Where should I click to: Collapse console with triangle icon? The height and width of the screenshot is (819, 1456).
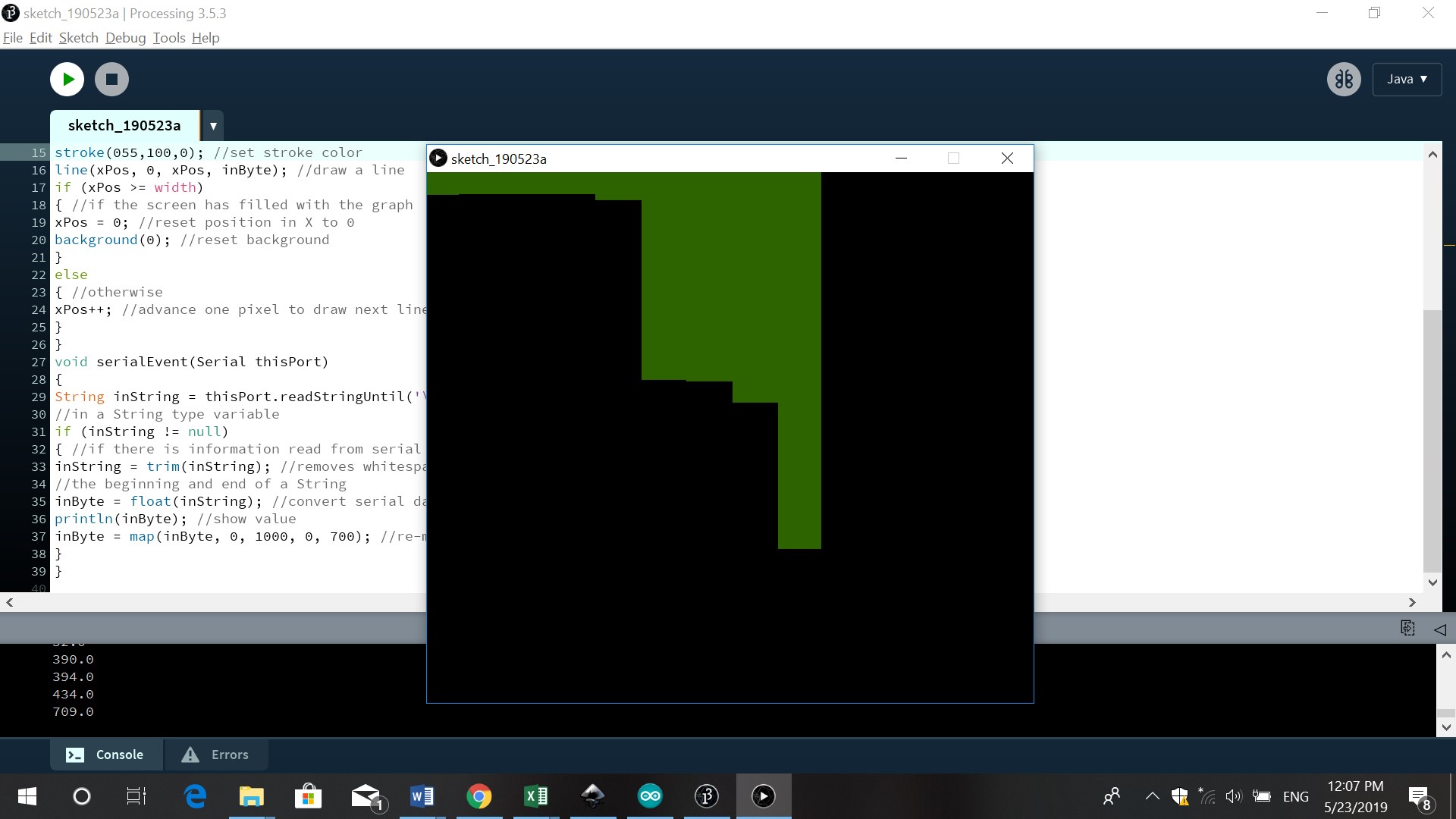1439,629
